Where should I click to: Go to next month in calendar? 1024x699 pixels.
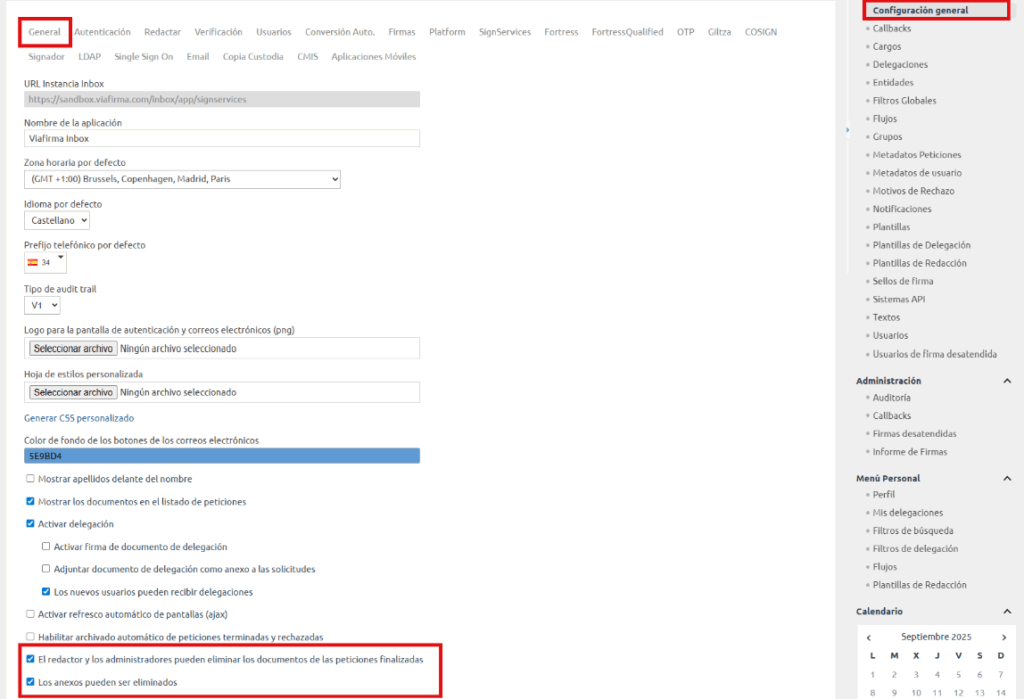(x=1003, y=637)
